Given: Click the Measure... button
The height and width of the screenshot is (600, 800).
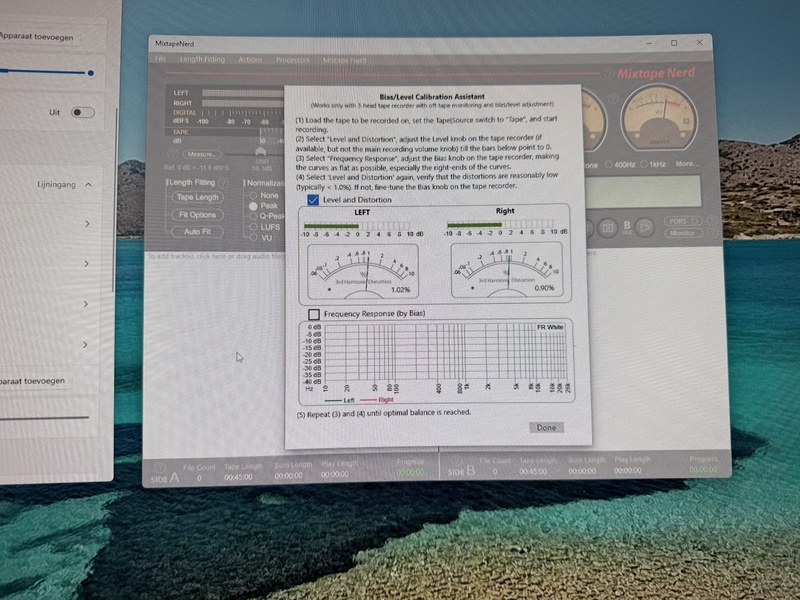Looking at the screenshot, I should (x=202, y=154).
